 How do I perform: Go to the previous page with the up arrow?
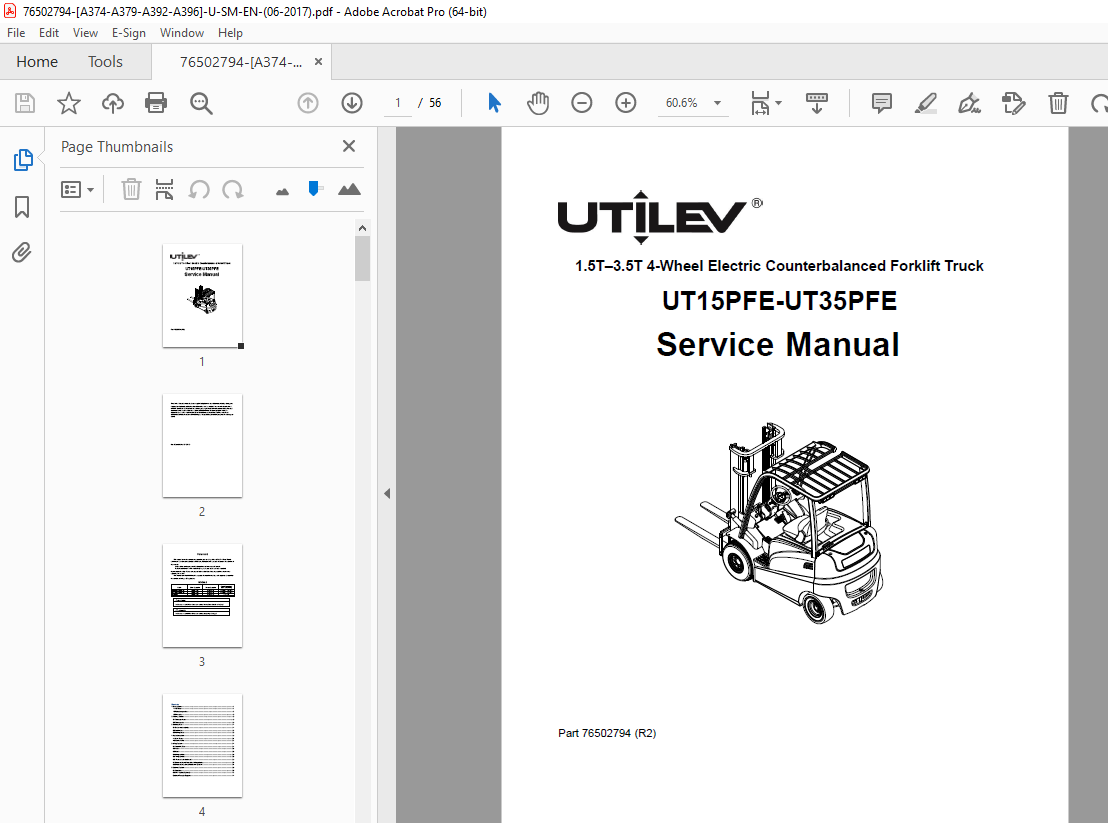307,103
